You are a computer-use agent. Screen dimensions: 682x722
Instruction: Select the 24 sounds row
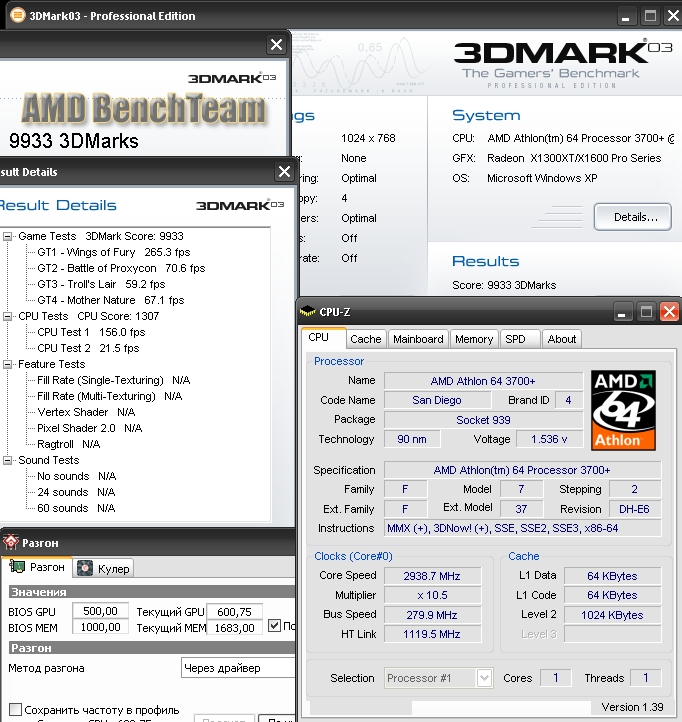pos(76,492)
